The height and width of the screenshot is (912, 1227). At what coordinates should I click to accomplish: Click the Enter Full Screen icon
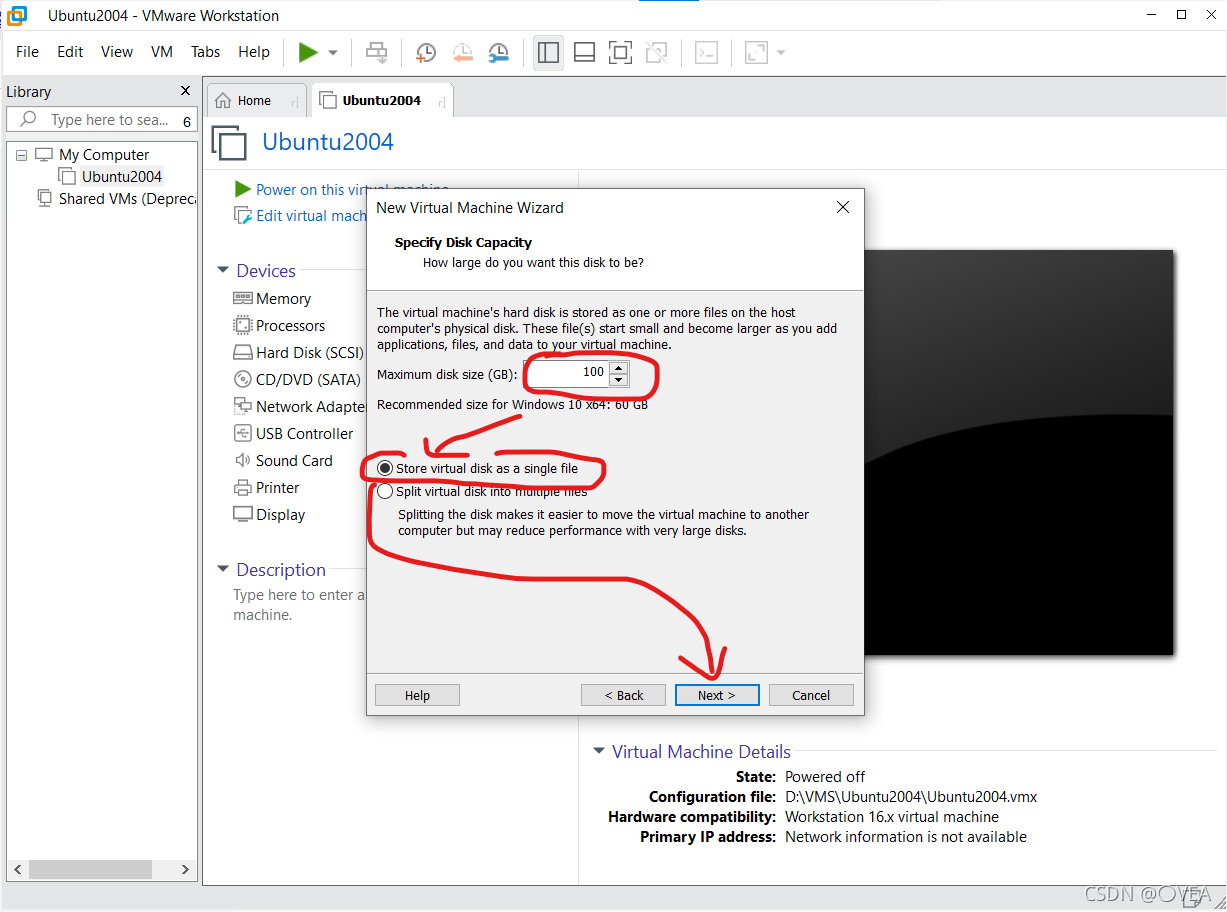point(621,52)
